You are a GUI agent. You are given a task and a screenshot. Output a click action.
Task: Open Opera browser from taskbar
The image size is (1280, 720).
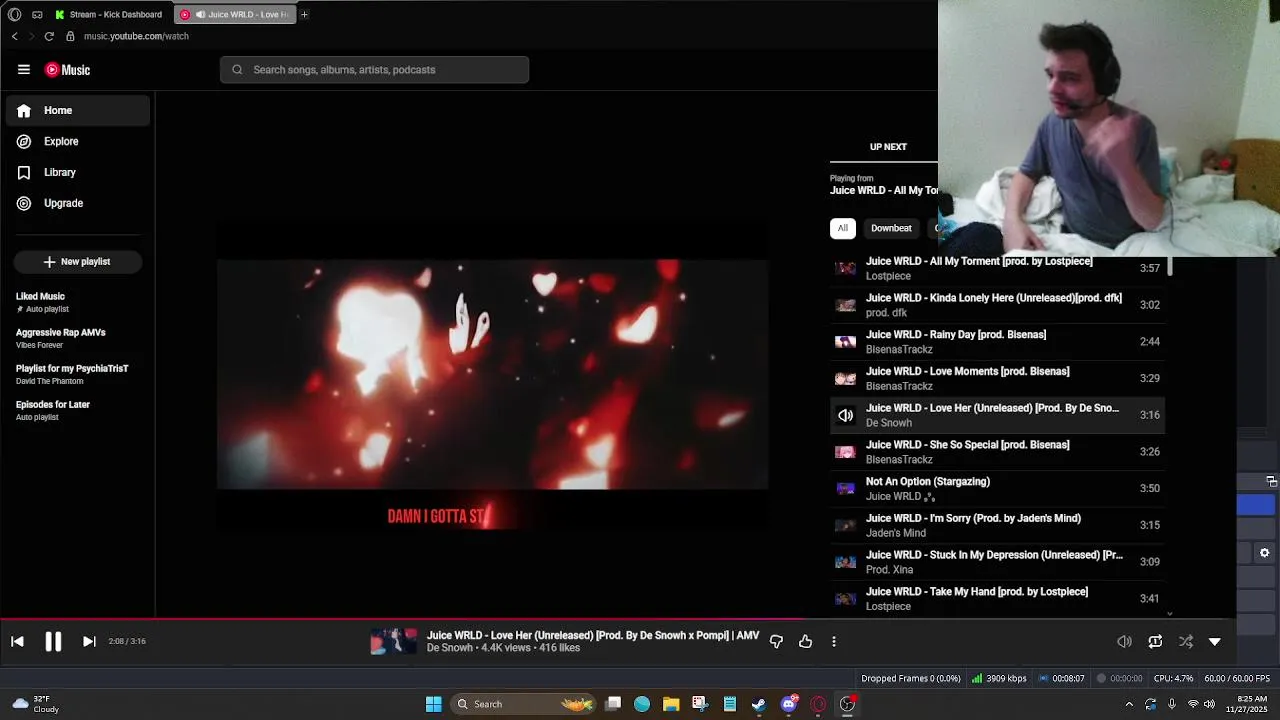(818, 704)
